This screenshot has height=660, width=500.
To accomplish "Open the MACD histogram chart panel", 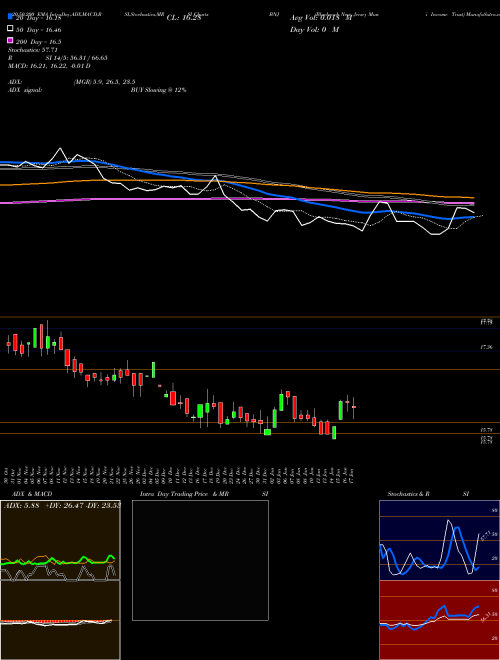I will coord(60,620).
